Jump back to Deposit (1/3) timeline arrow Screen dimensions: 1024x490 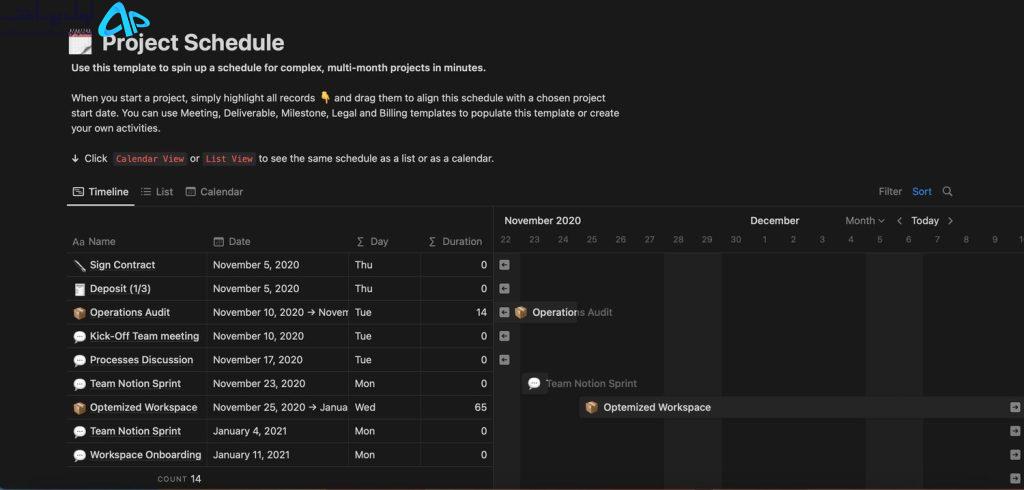point(504,288)
